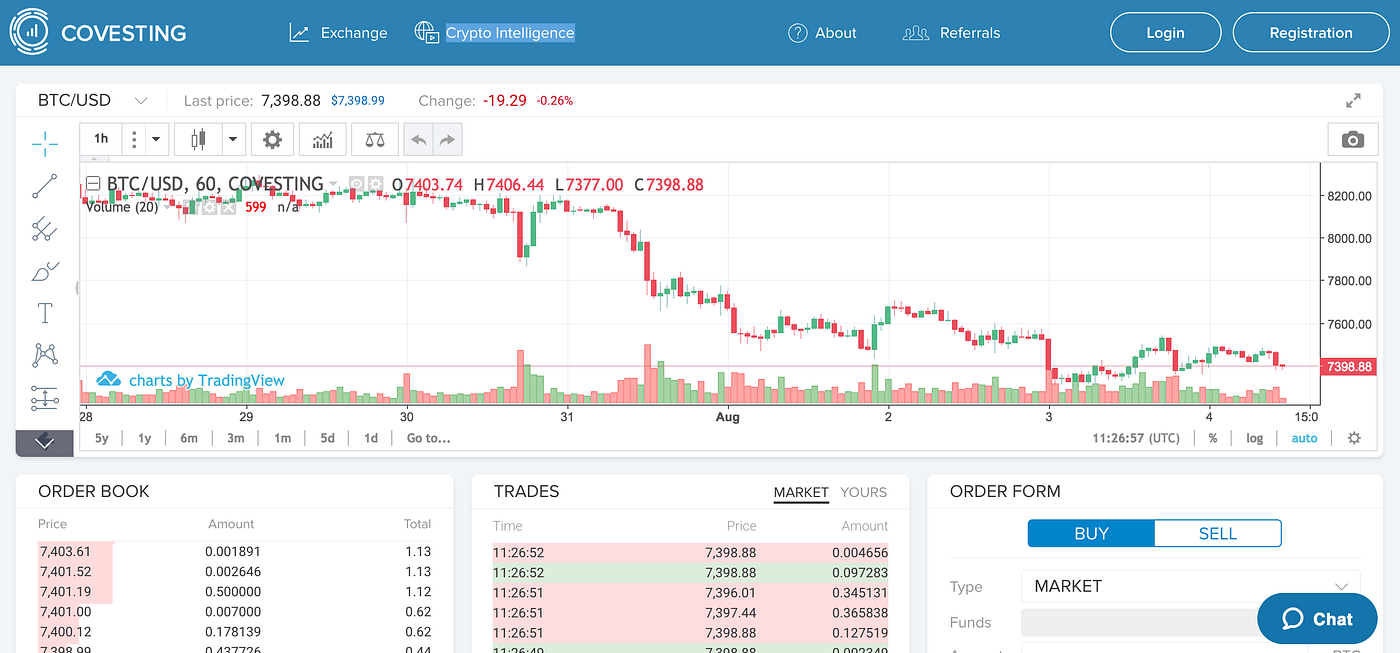Open more intervals dropdown arrow
1400x653 pixels.
point(156,140)
